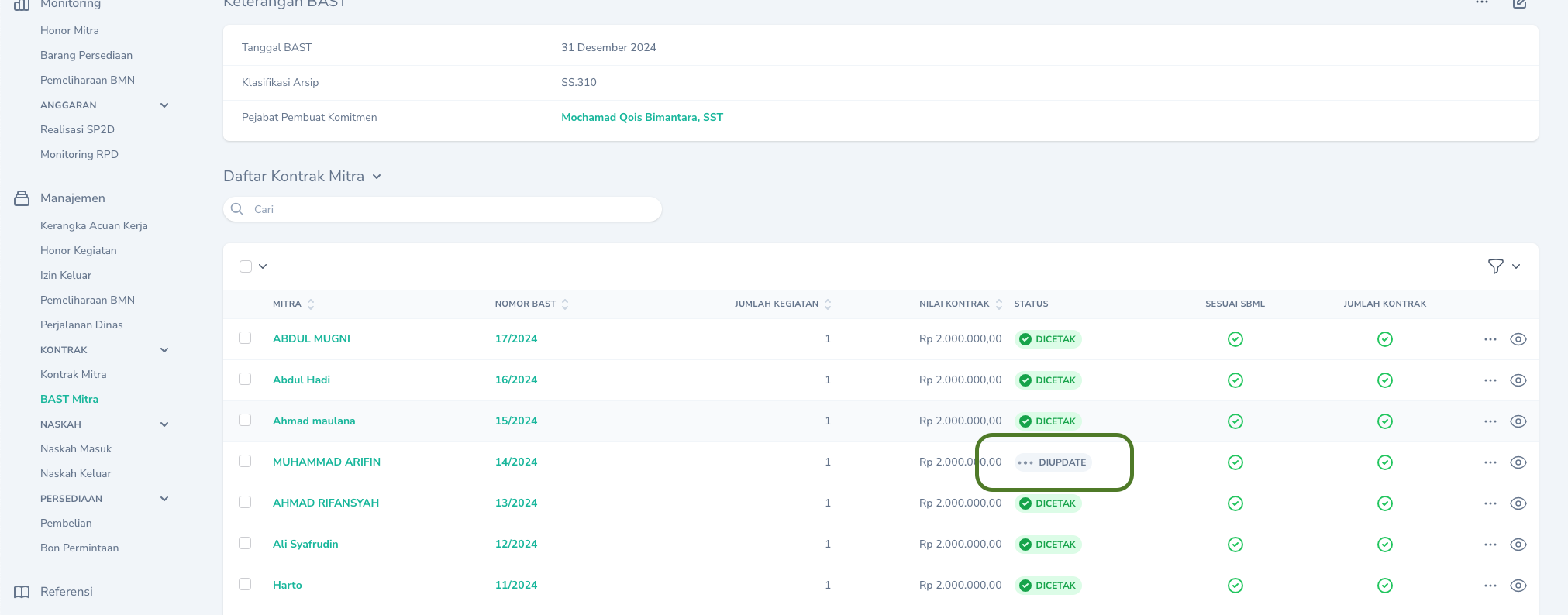Open ABDUL MUGNI mitra link
The image size is (1568, 615).
pyautogui.click(x=312, y=338)
